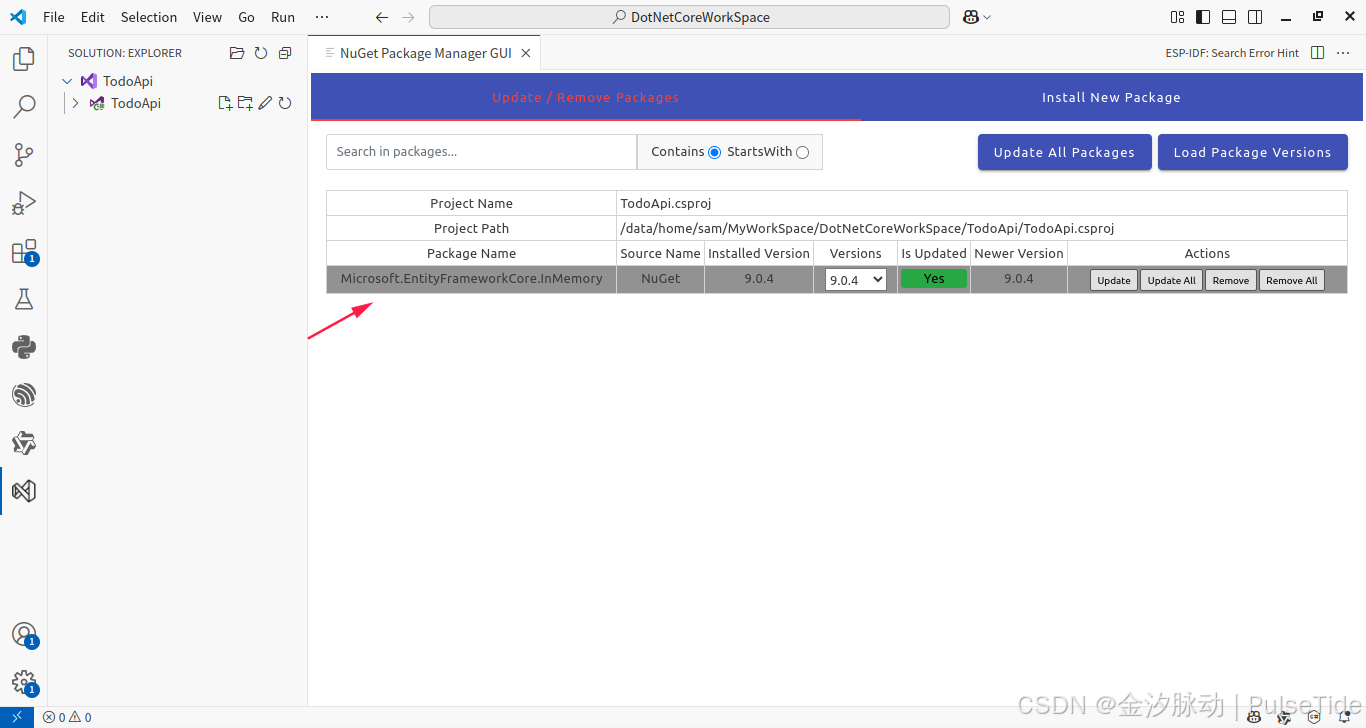Image resolution: width=1366 pixels, height=728 pixels.
Task: Expand the TodoApi project node
Action: coord(75,103)
